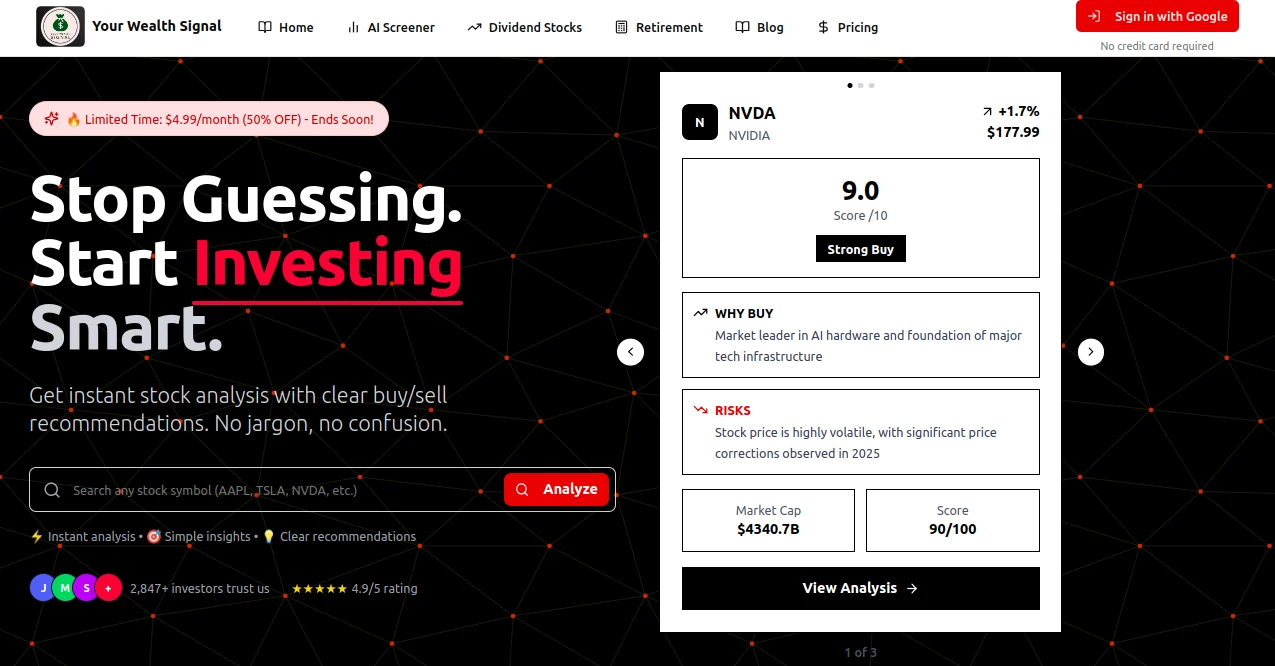Switch to the Home page
The image size is (1275, 666).
coord(286,27)
